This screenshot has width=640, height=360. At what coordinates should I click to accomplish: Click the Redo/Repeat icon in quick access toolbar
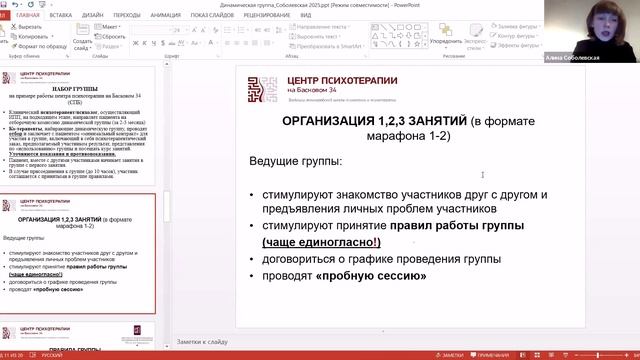(x=30, y=4)
